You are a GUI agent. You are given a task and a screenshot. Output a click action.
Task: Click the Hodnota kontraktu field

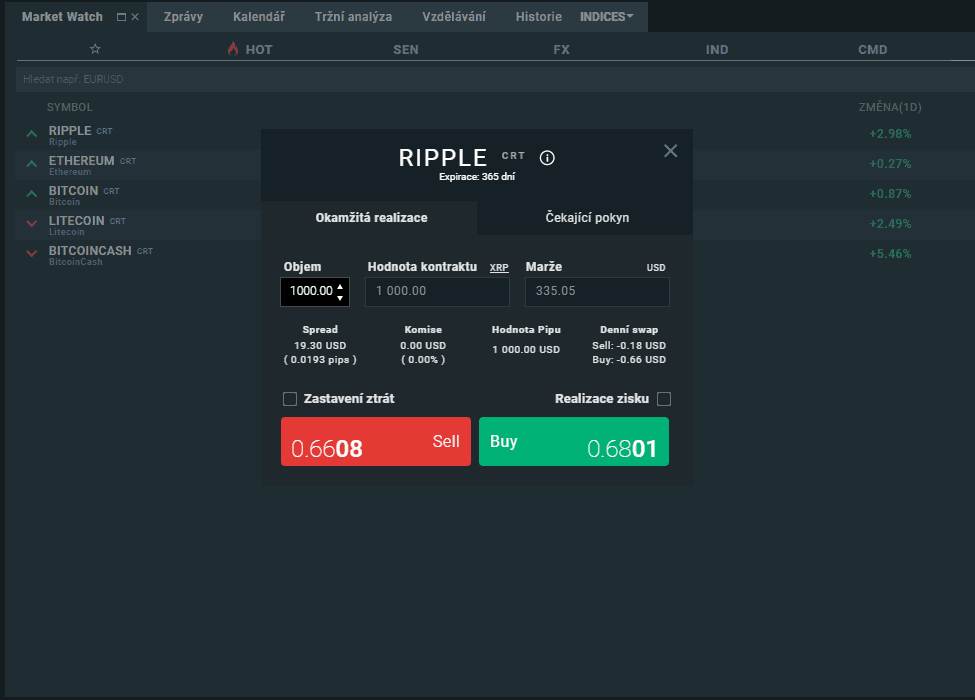point(437,292)
